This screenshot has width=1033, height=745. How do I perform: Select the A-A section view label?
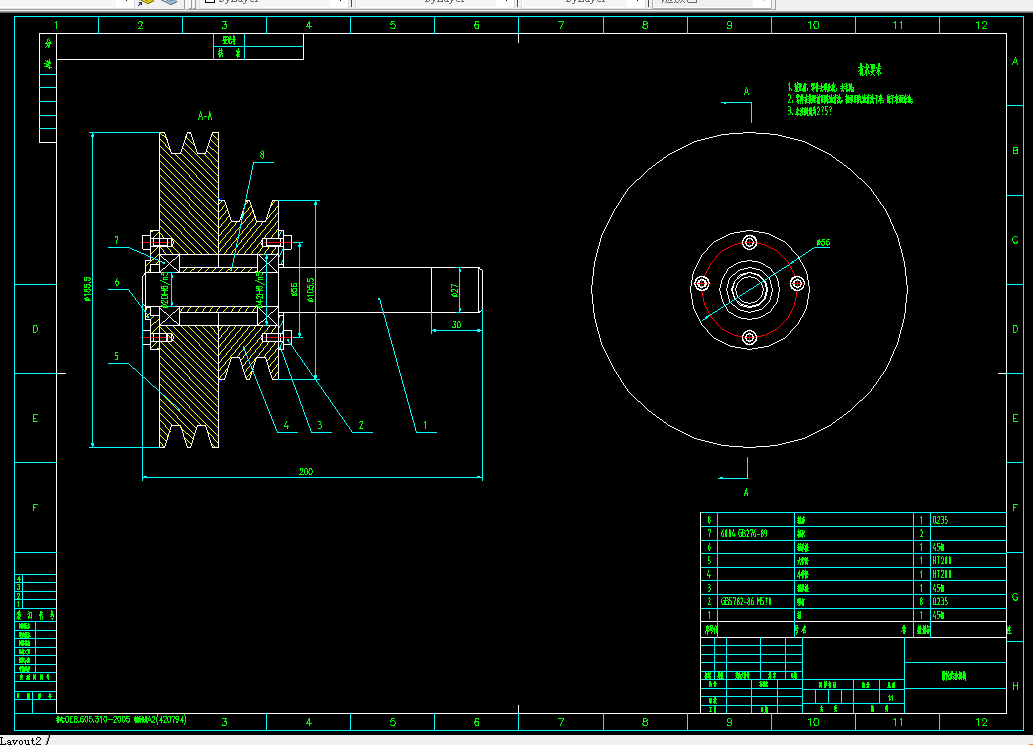(x=205, y=116)
